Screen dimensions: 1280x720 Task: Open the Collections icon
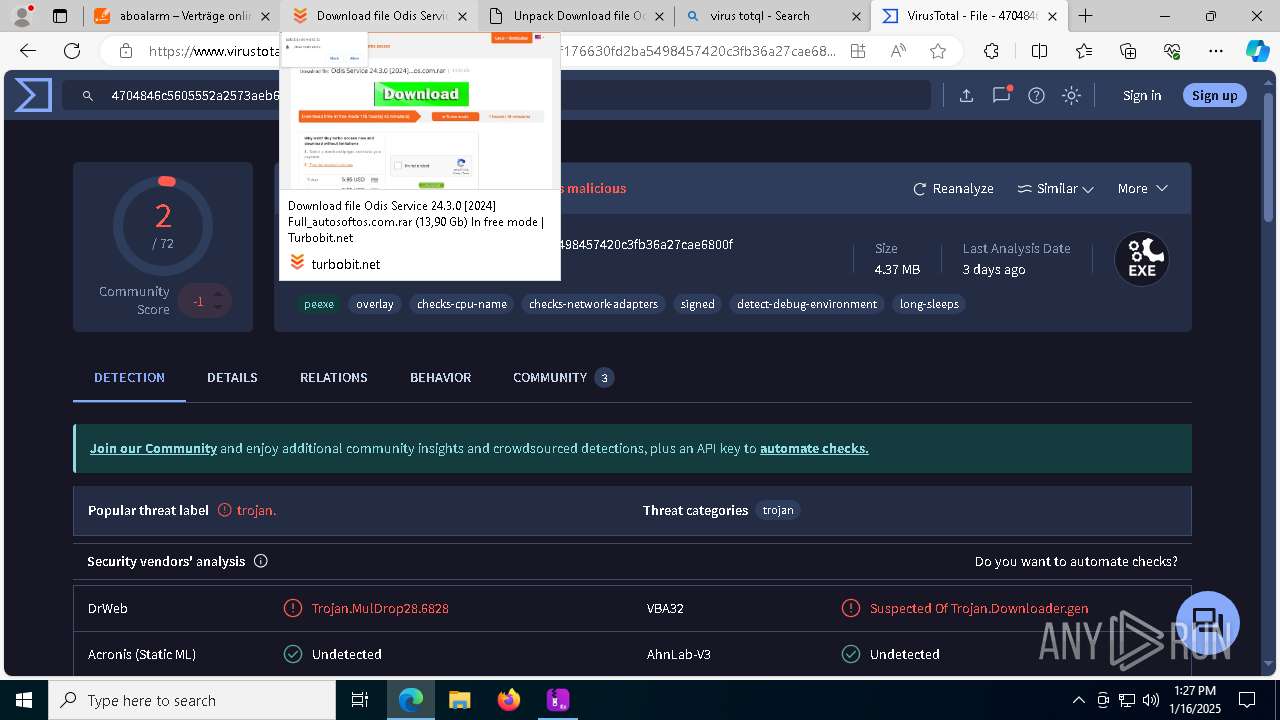(1128, 52)
